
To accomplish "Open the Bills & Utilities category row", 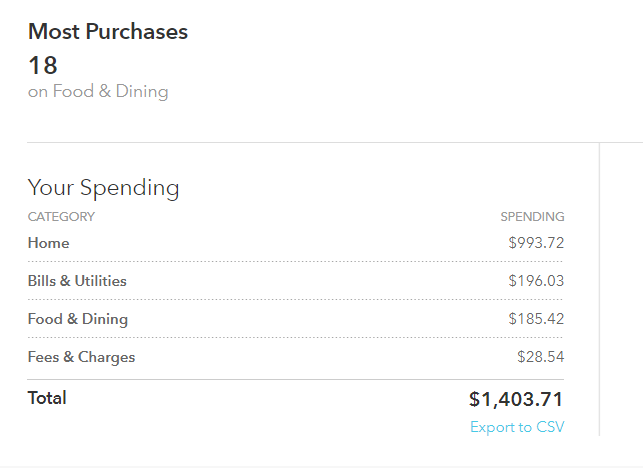I will [x=296, y=281].
